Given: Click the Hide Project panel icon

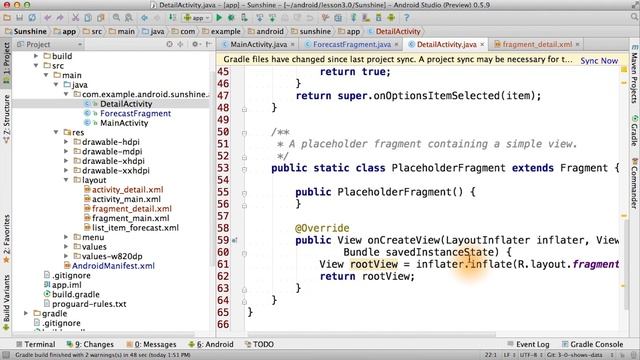Looking at the screenshot, I should click(x=209, y=44).
